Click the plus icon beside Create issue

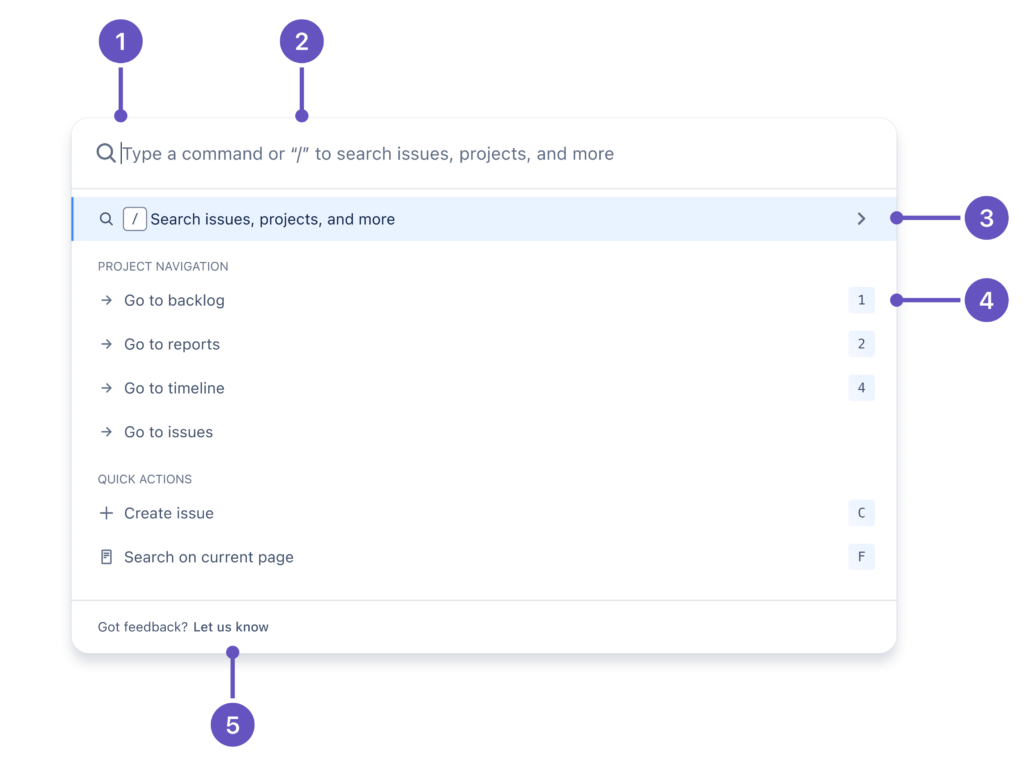[106, 513]
